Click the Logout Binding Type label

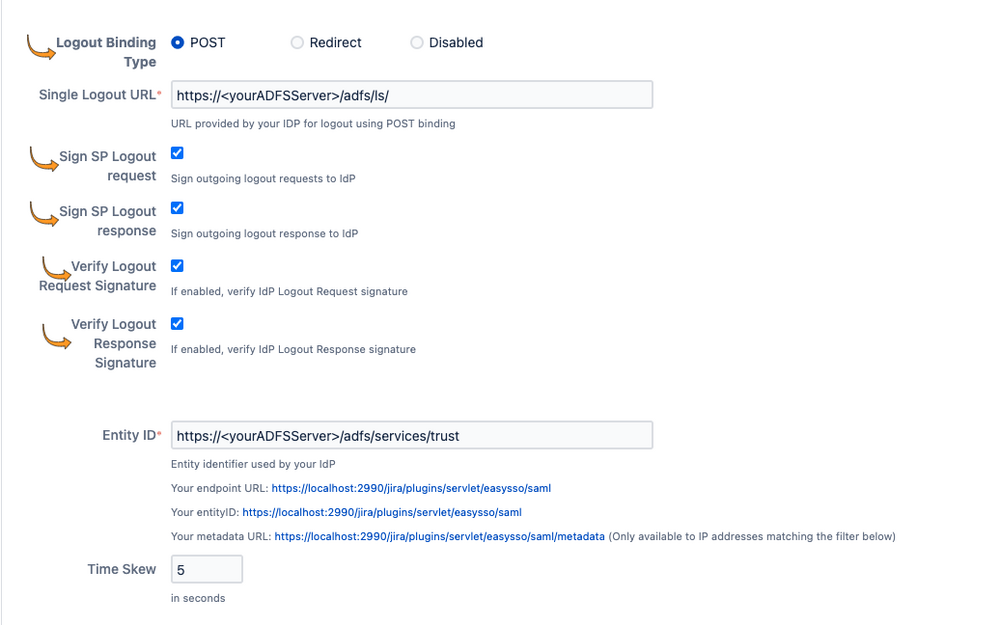pos(106,52)
